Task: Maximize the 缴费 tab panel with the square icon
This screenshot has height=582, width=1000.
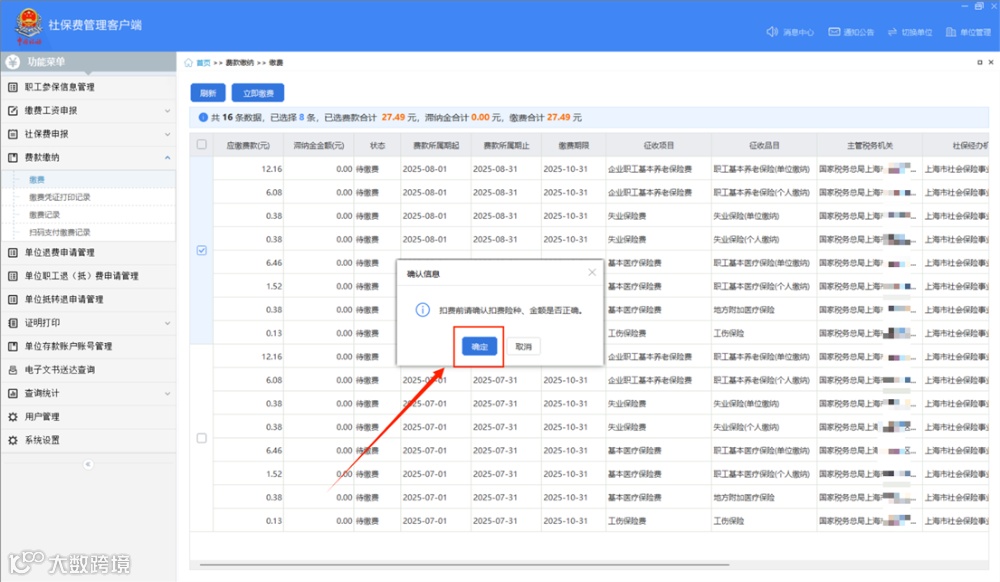Action: coord(980,62)
